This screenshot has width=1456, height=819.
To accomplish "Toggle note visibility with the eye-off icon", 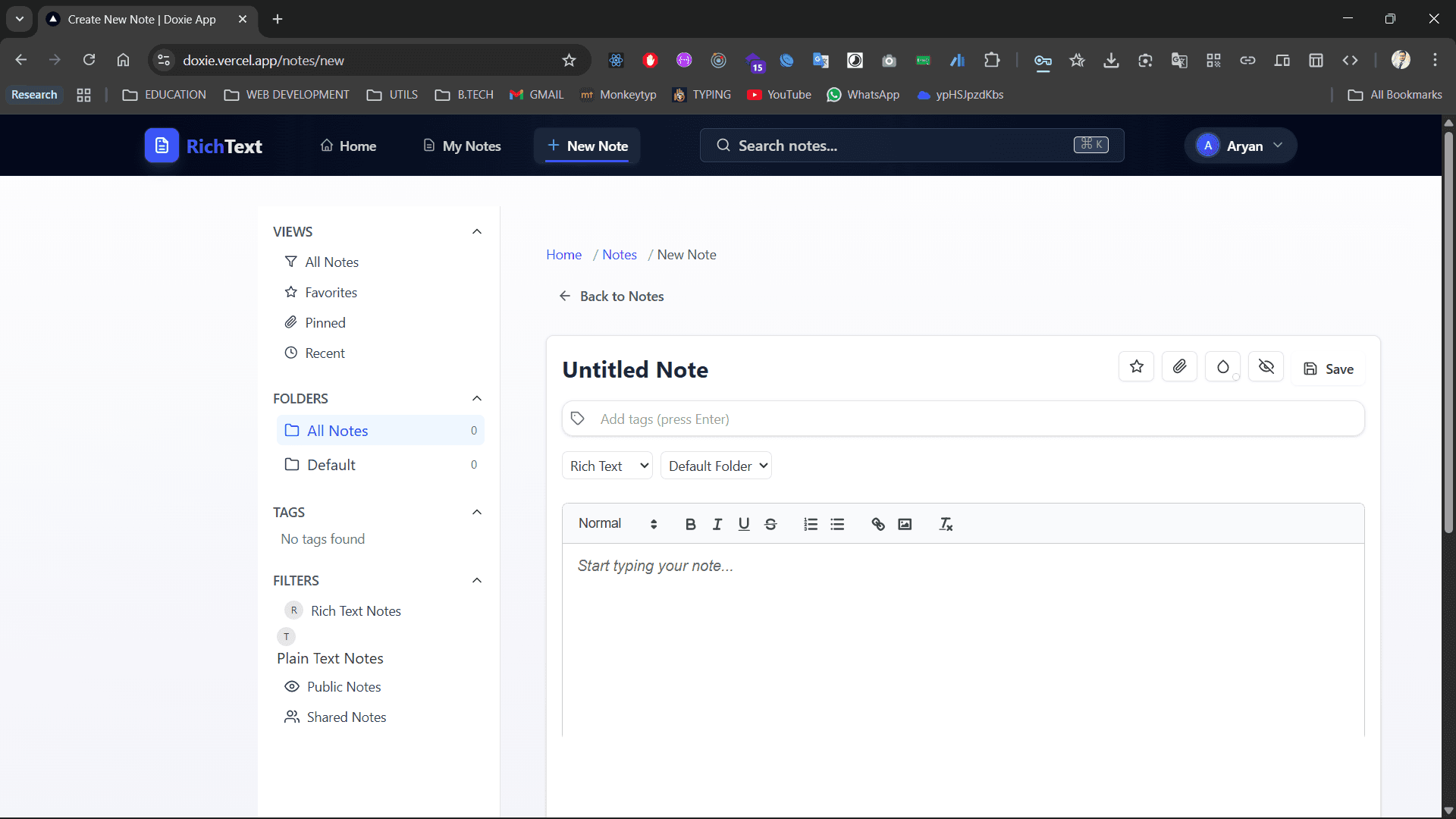I will (1265, 366).
